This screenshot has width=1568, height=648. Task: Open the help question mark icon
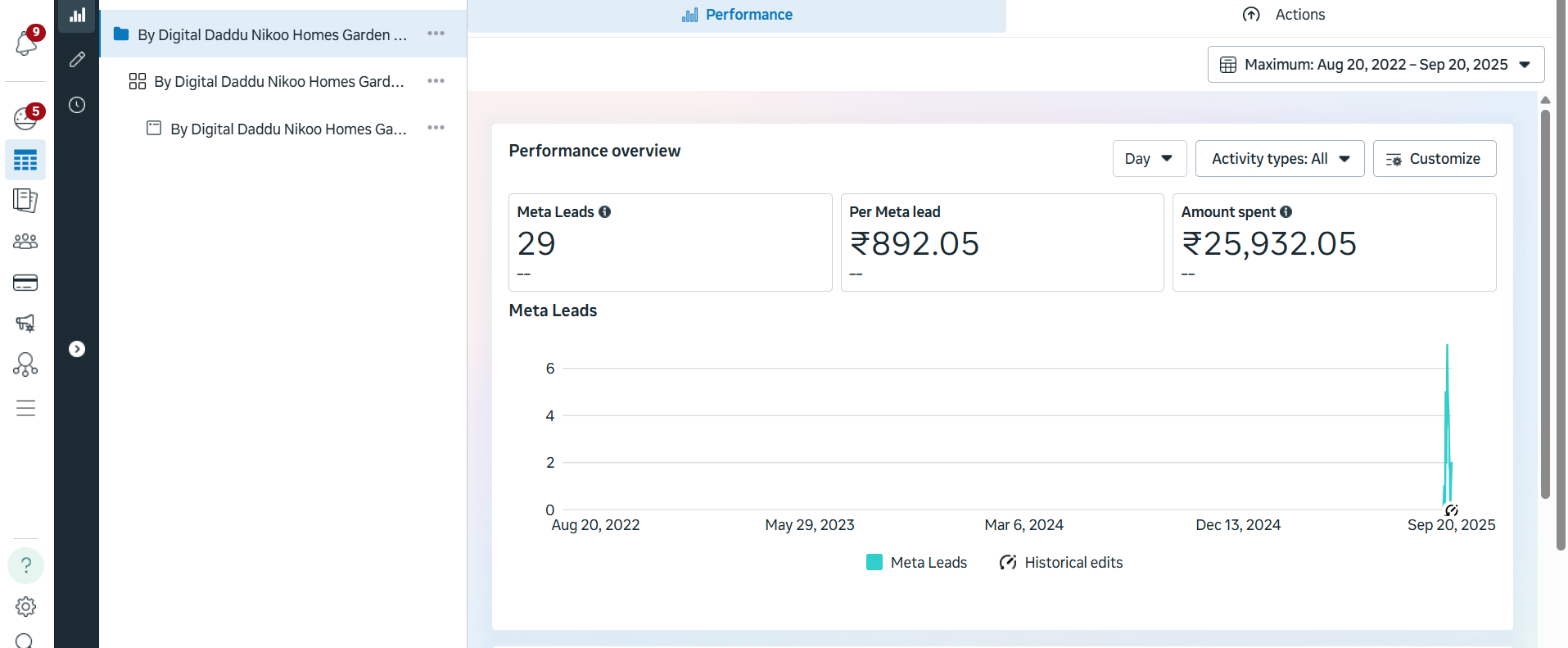25,565
